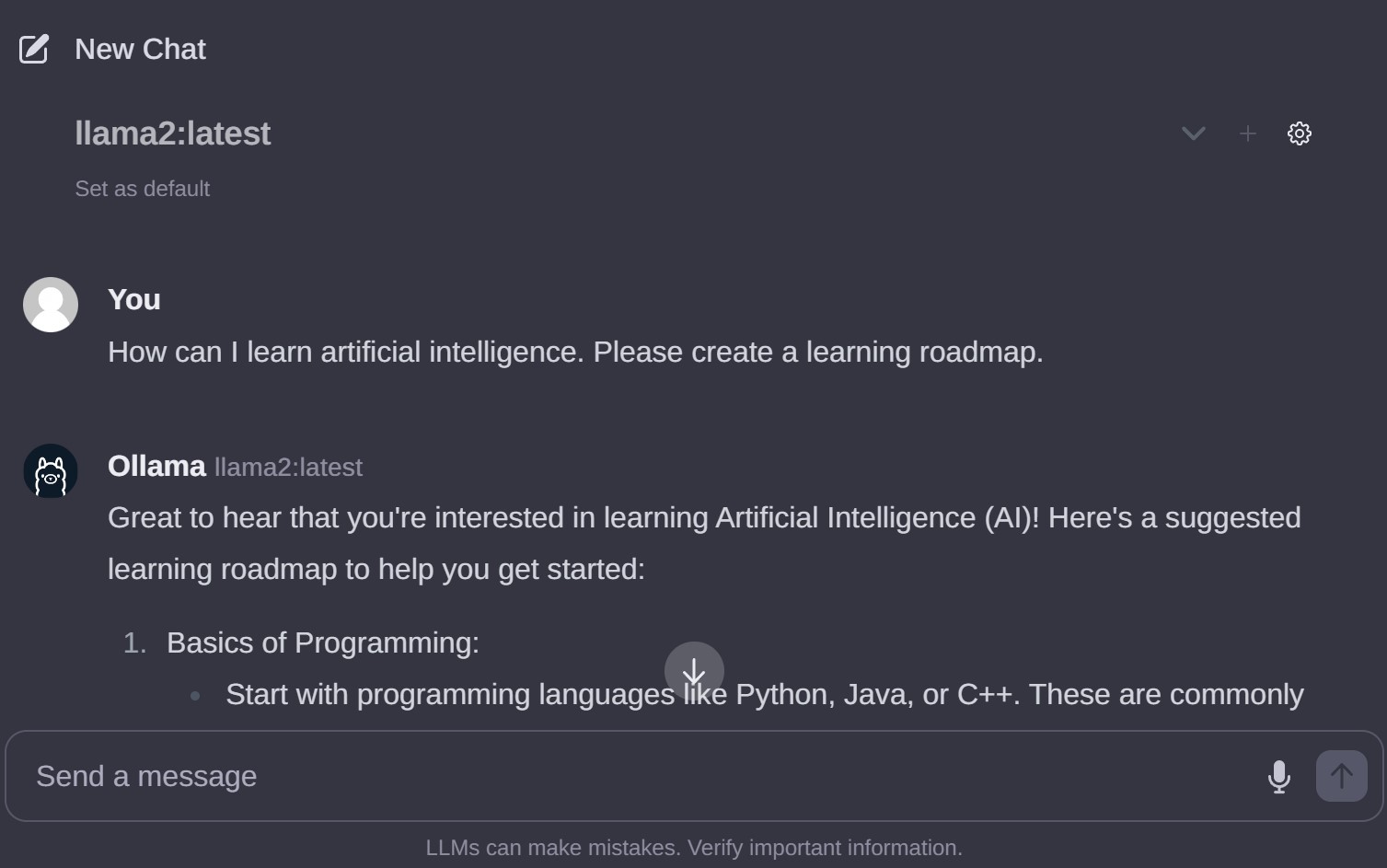Image resolution: width=1387 pixels, height=868 pixels.
Task: Click the New Chat pencil icon
Action: 34,49
